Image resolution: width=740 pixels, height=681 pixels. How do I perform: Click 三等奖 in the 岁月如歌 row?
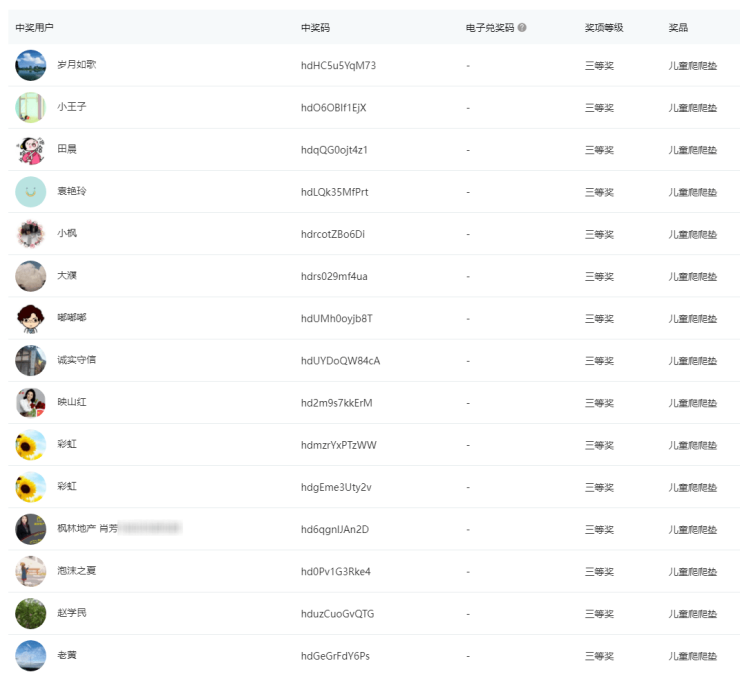pyautogui.click(x=599, y=66)
